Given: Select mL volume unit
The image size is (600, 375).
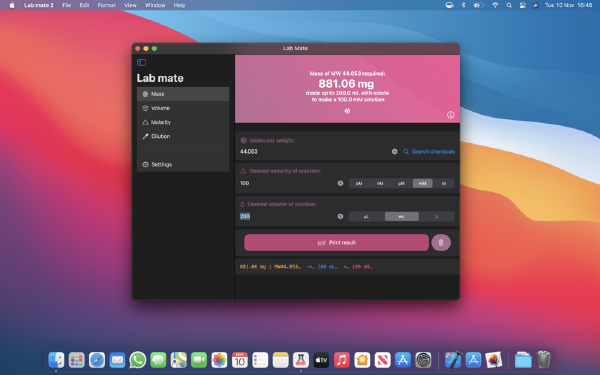Looking at the screenshot, I should click(x=401, y=217).
